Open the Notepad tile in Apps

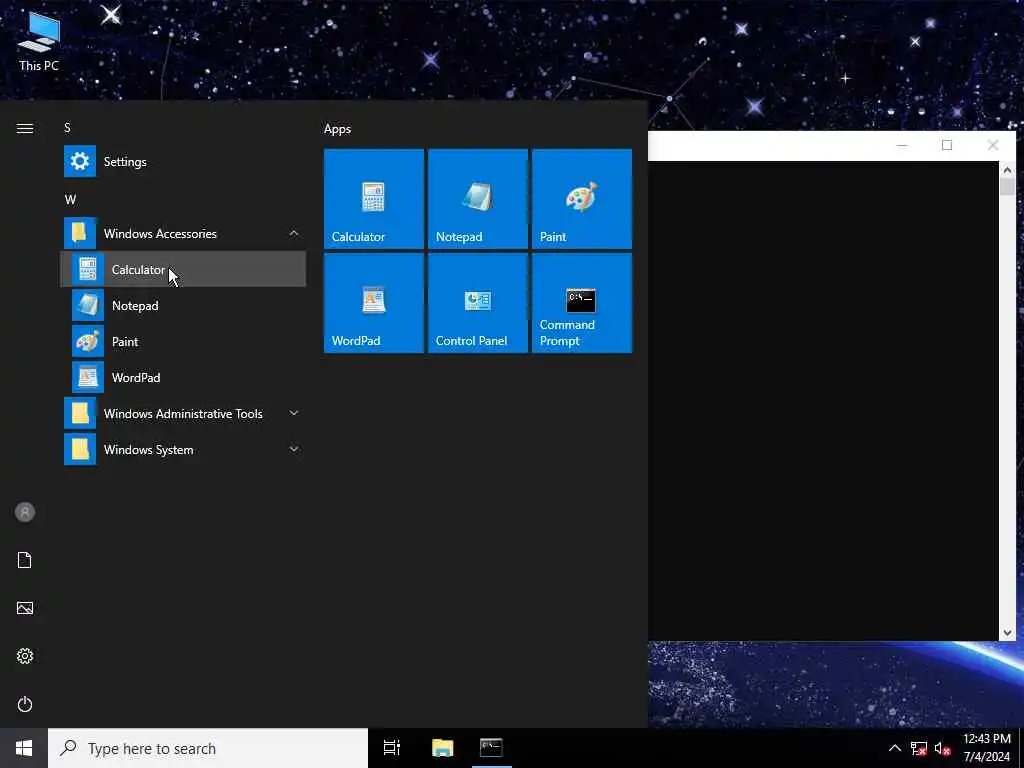tap(477, 199)
